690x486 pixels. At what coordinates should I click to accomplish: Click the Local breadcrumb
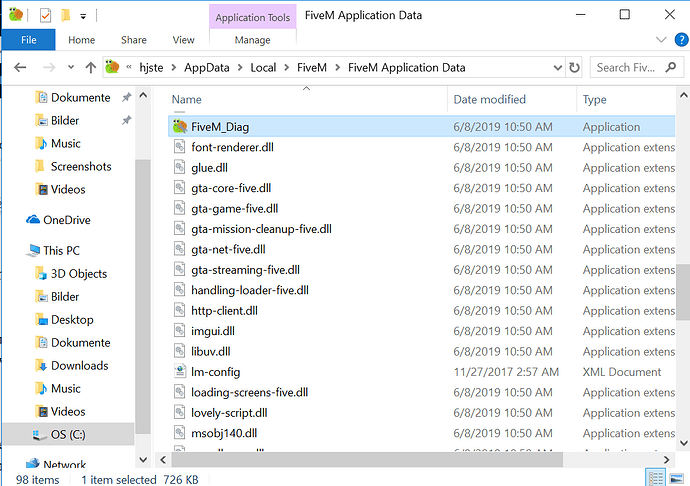pos(263,68)
